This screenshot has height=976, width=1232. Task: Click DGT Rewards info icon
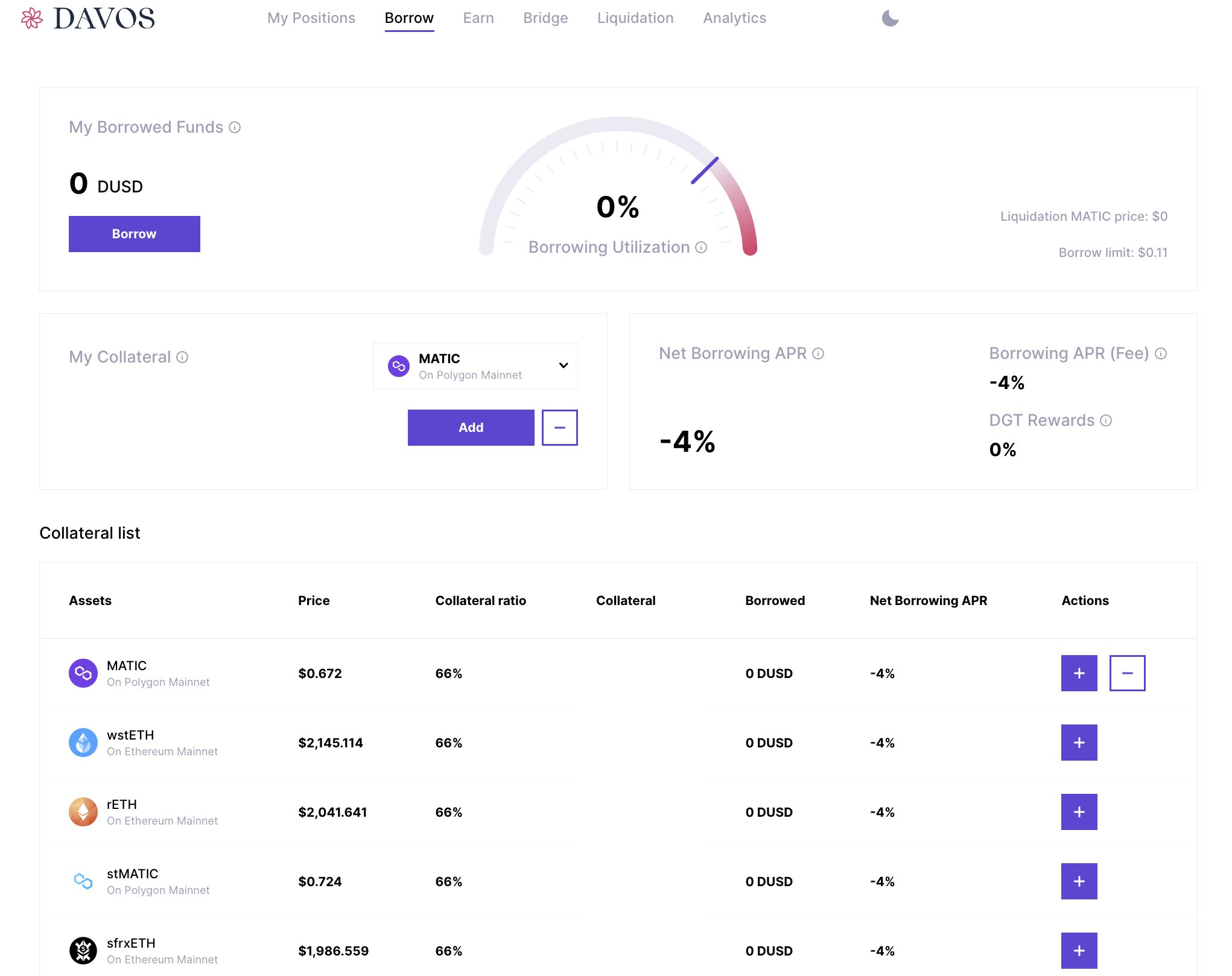[x=1106, y=420]
